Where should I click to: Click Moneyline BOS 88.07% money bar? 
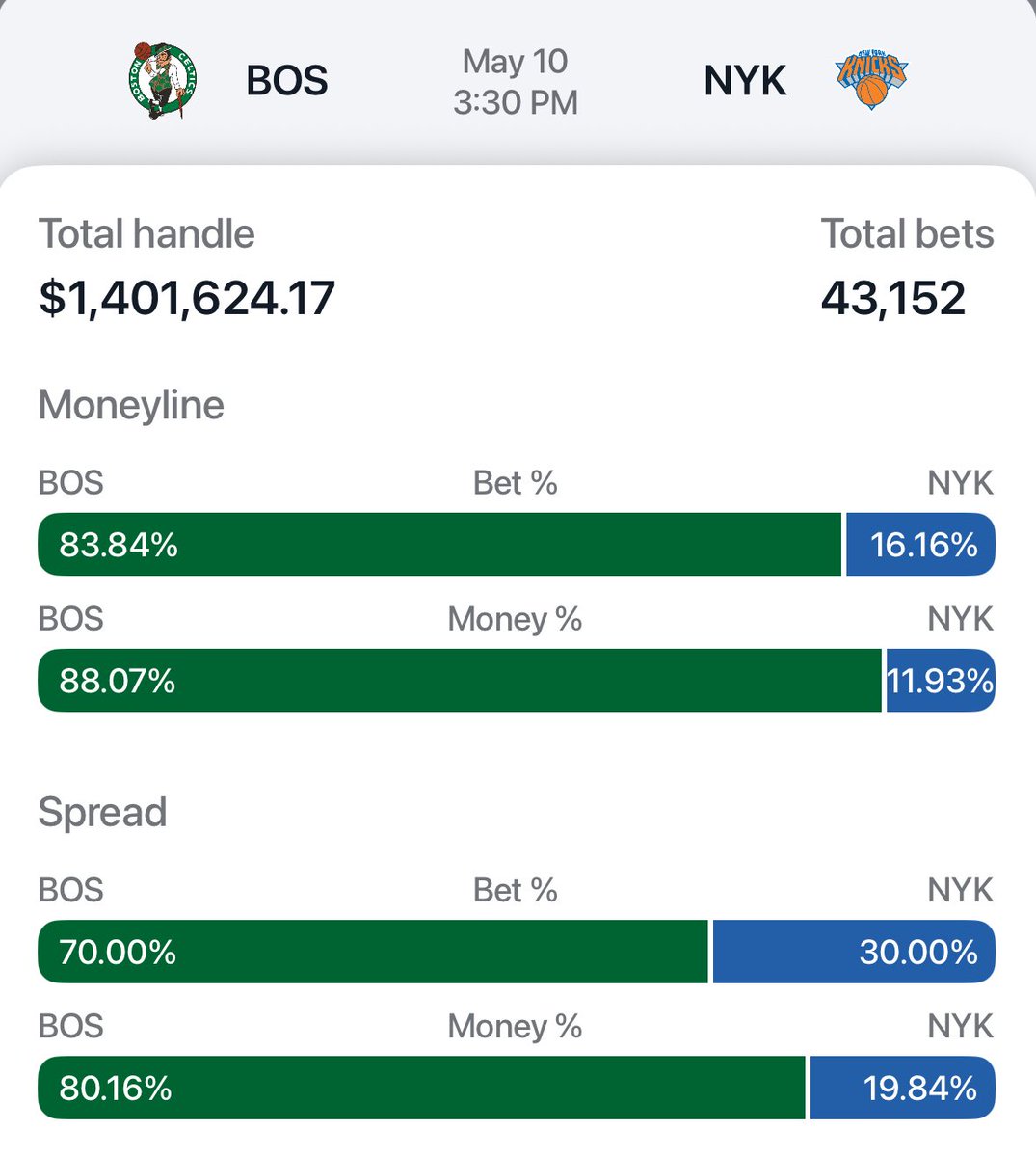click(459, 681)
